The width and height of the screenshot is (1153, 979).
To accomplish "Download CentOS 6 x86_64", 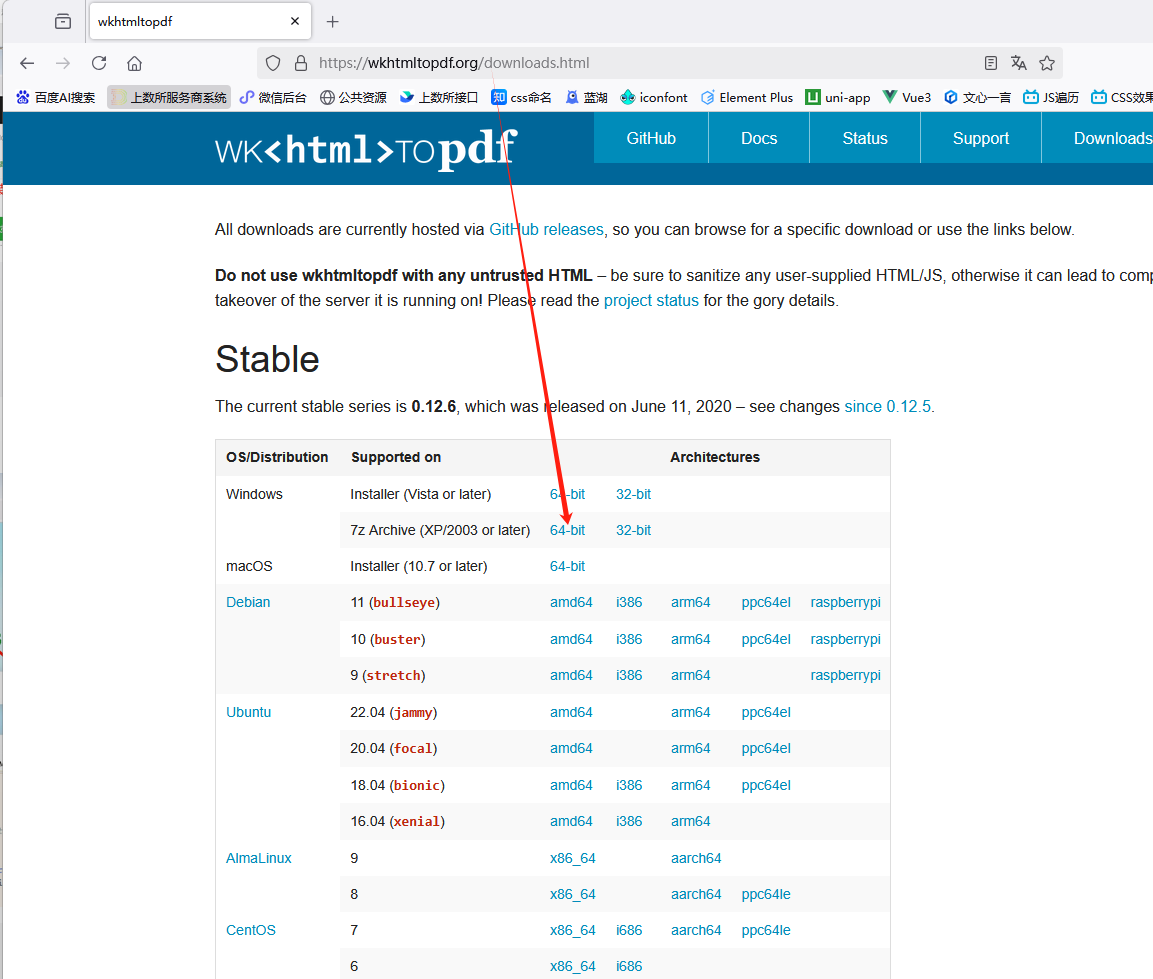I will pos(572,966).
